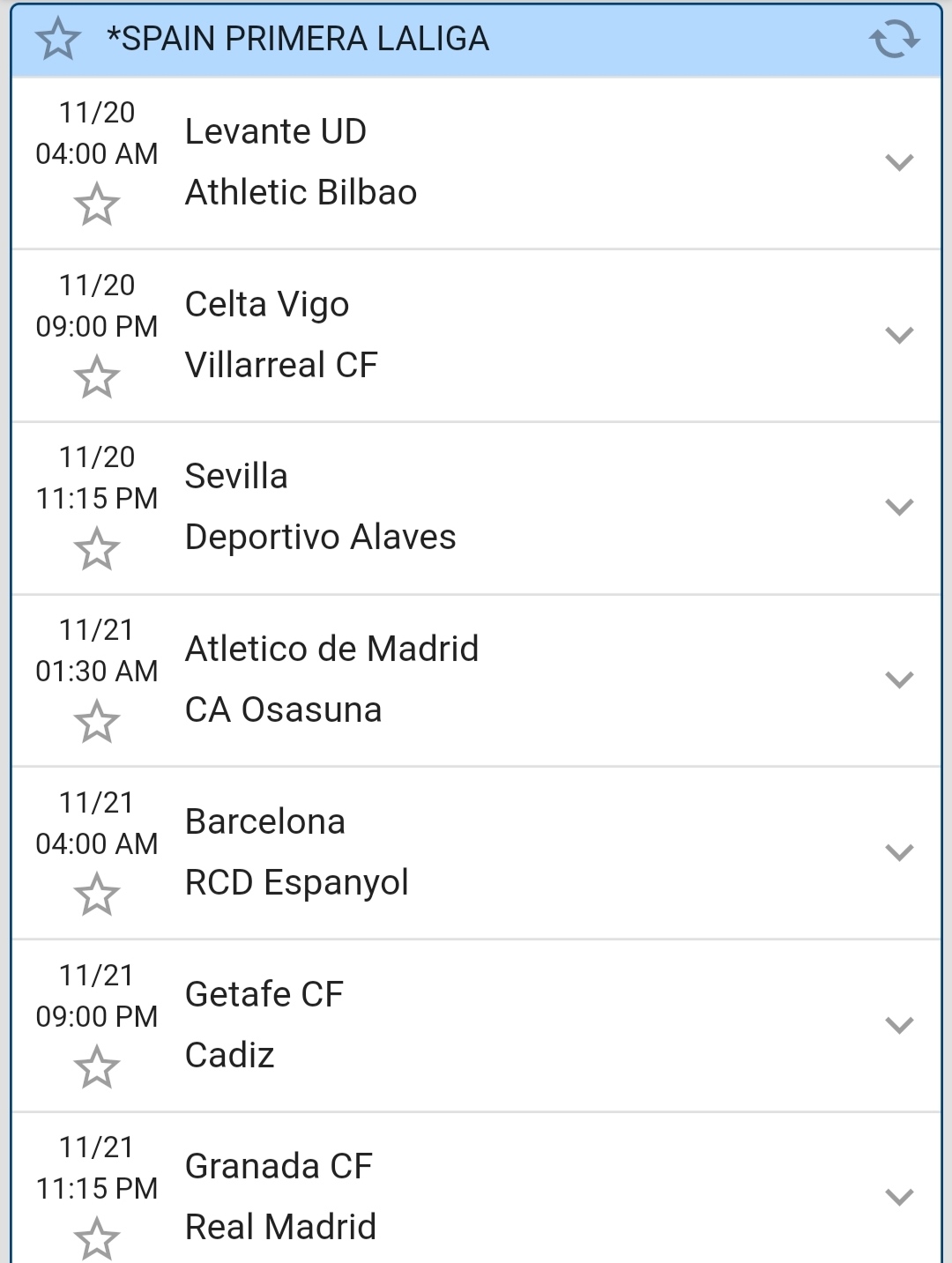Favorite the Sevilla vs Deportivo Alaves match

[x=96, y=549]
